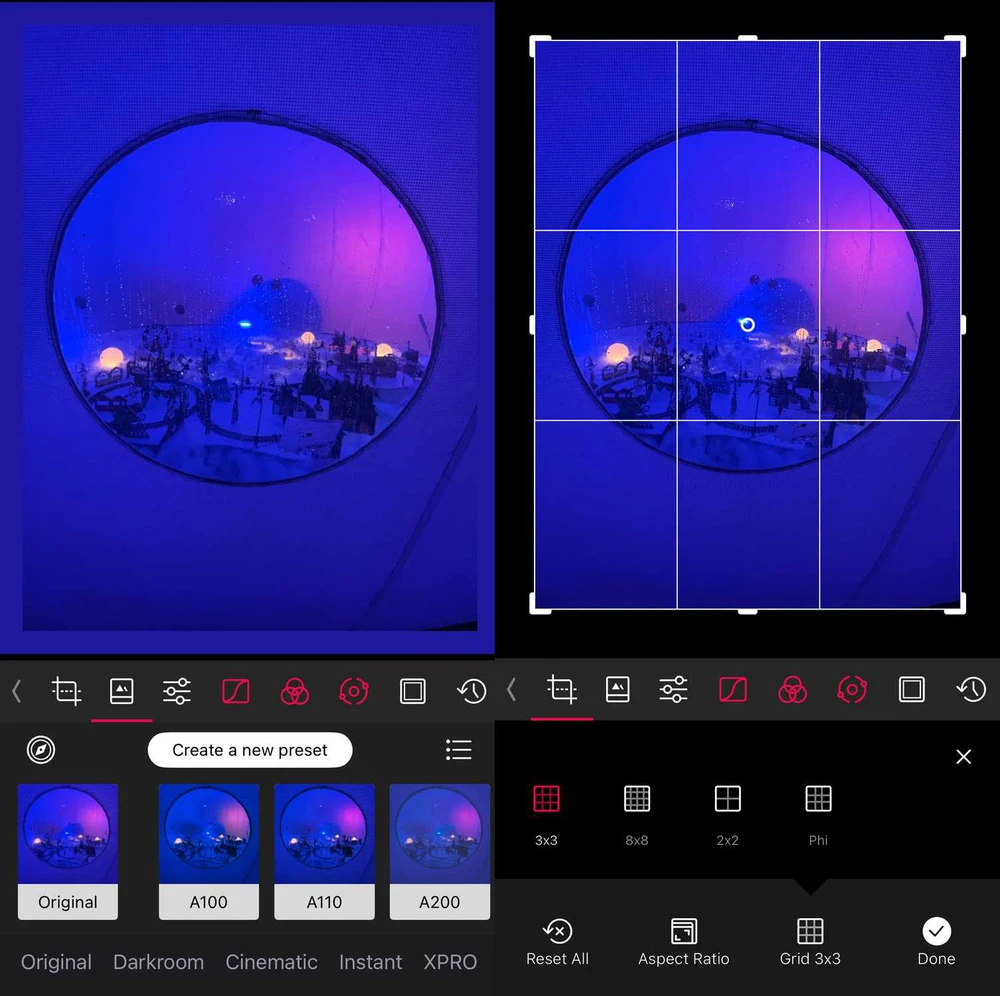
Task: Switch to the Cinematic filter tab
Action: pos(271,961)
